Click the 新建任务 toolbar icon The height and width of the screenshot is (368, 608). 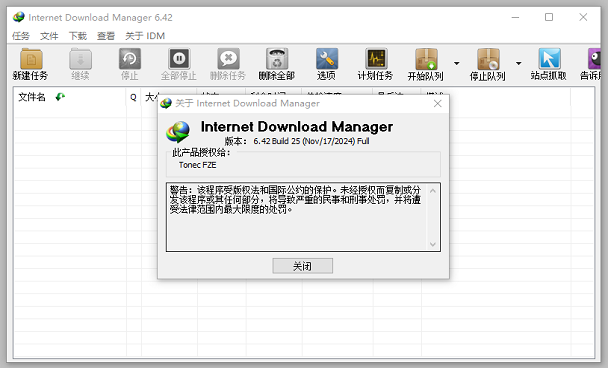pos(31,59)
